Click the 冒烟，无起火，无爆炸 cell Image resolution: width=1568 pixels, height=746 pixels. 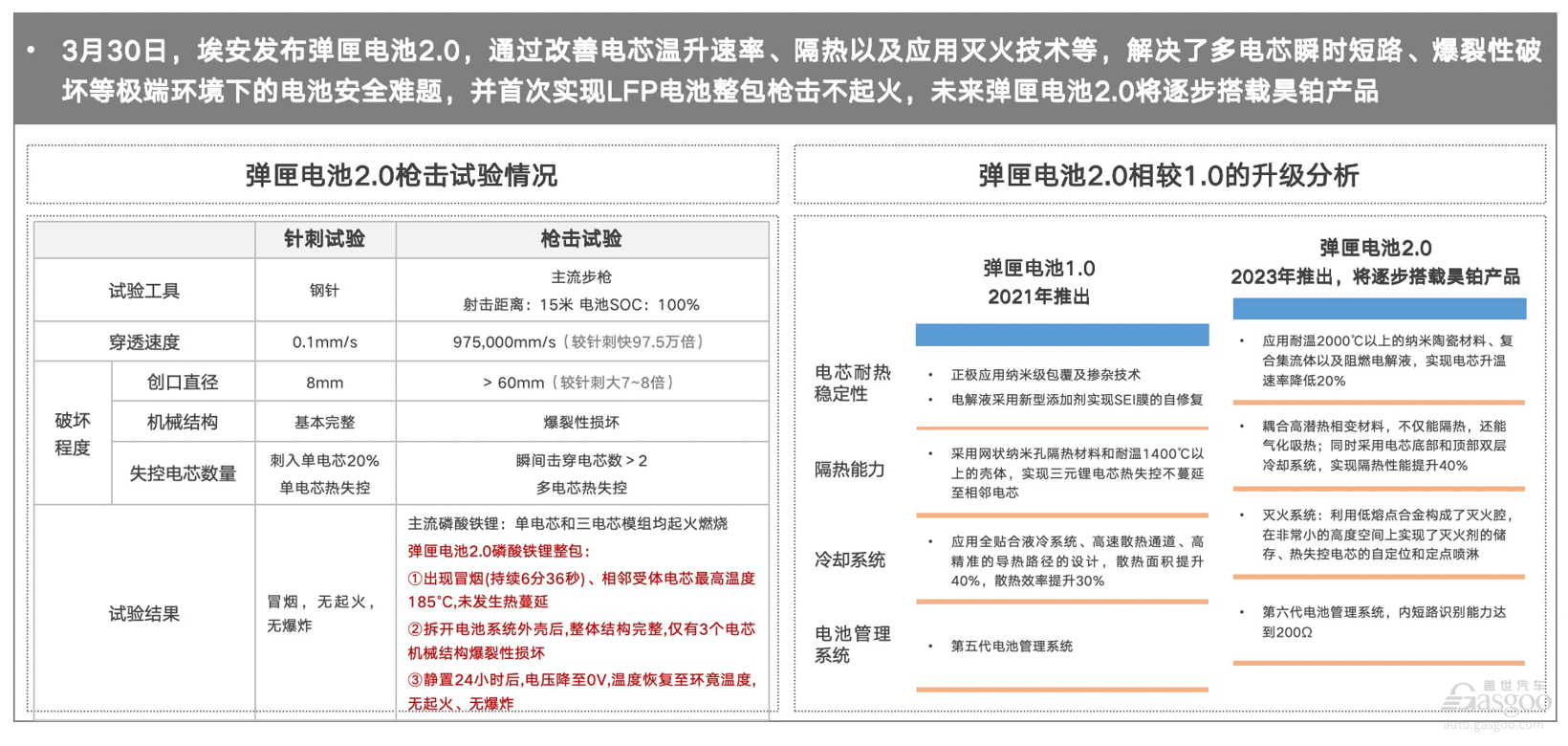click(323, 614)
